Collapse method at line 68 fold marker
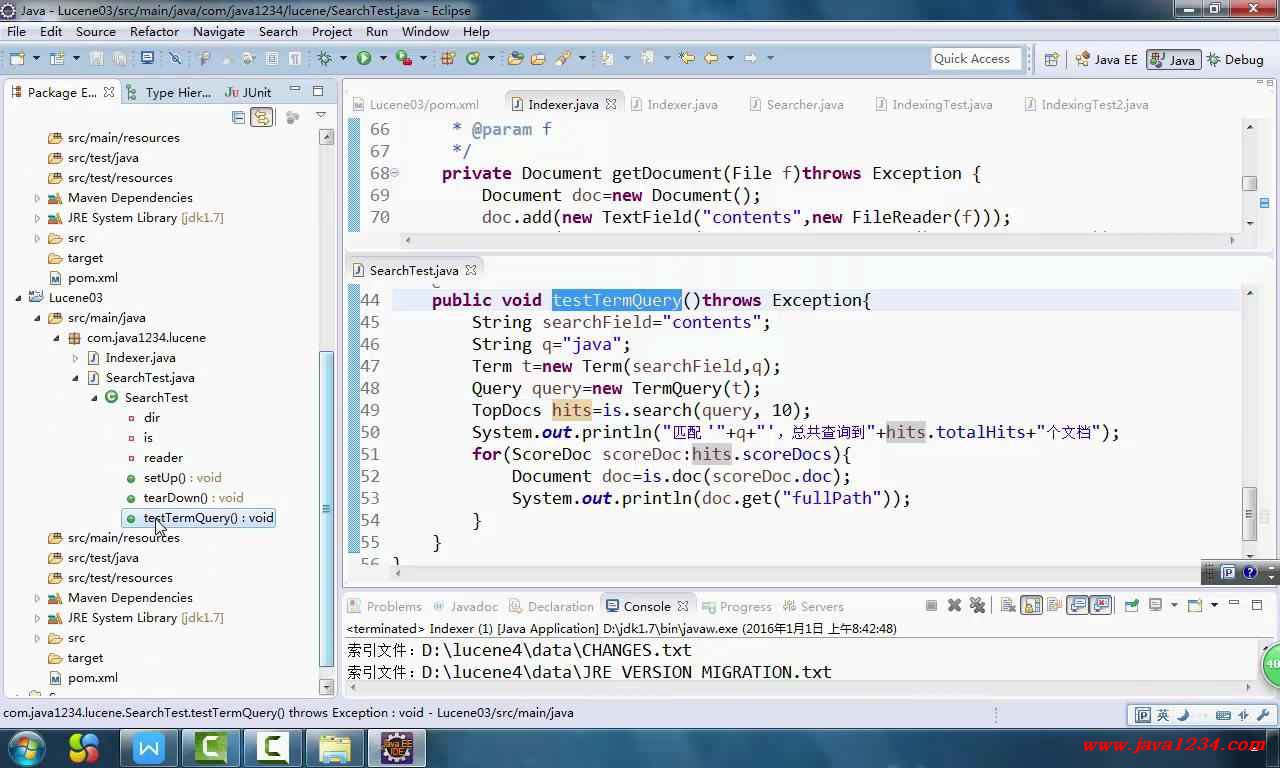The width and height of the screenshot is (1280, 768). click(x=395, y=173)
